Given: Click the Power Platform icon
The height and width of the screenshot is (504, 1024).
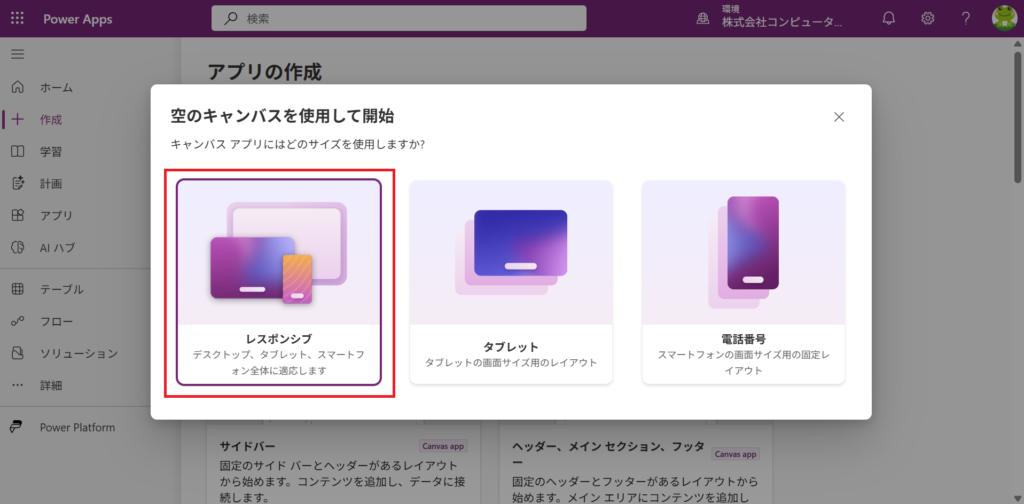Looking at the screenshot, I should point(16,428).
